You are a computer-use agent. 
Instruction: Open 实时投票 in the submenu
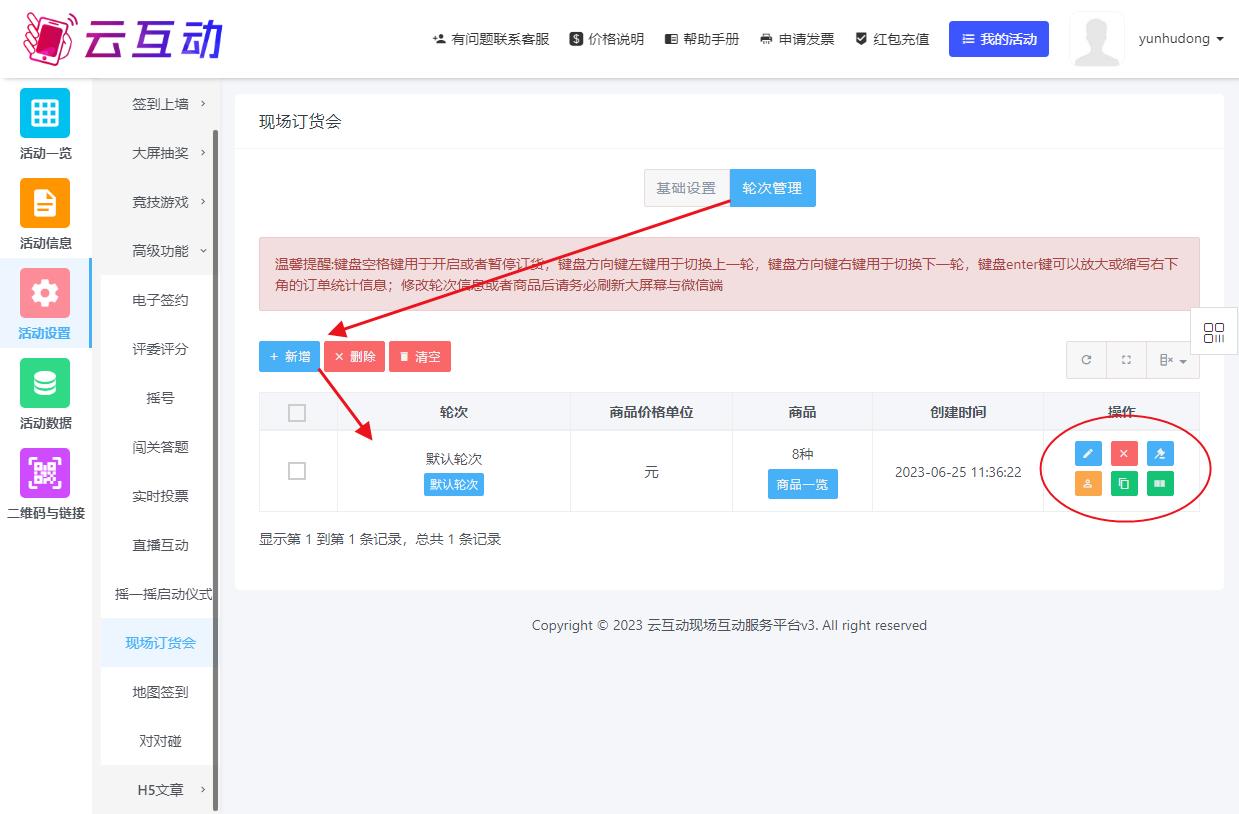(x=160, y=496)
